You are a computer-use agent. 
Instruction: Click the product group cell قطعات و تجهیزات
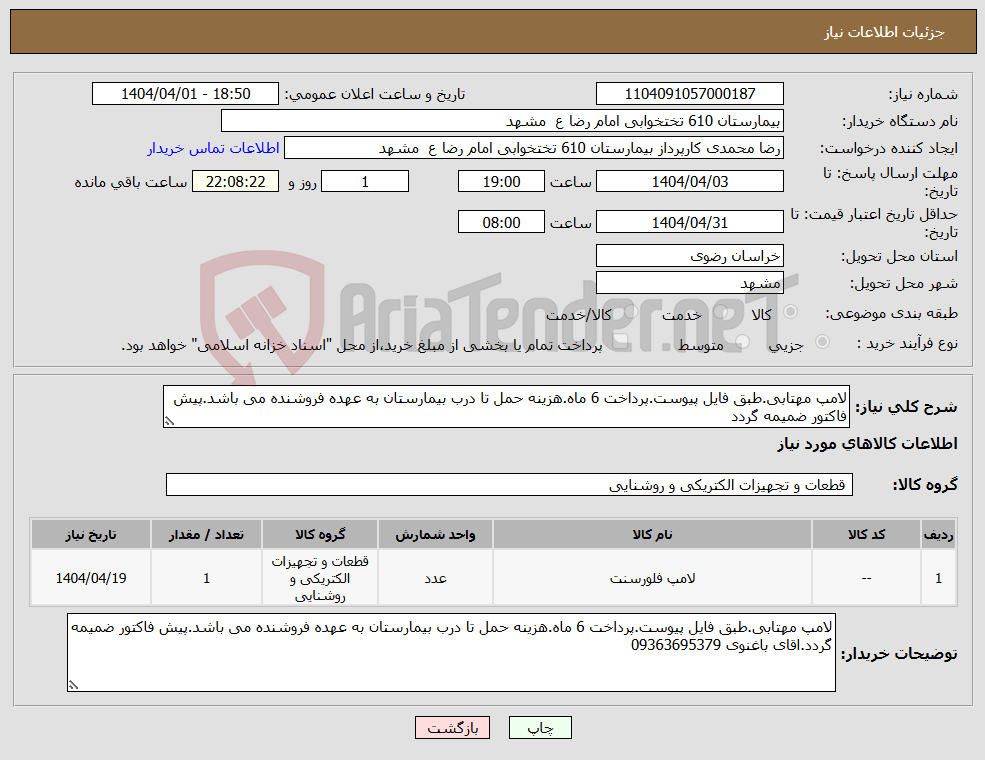tap(320, 578)
